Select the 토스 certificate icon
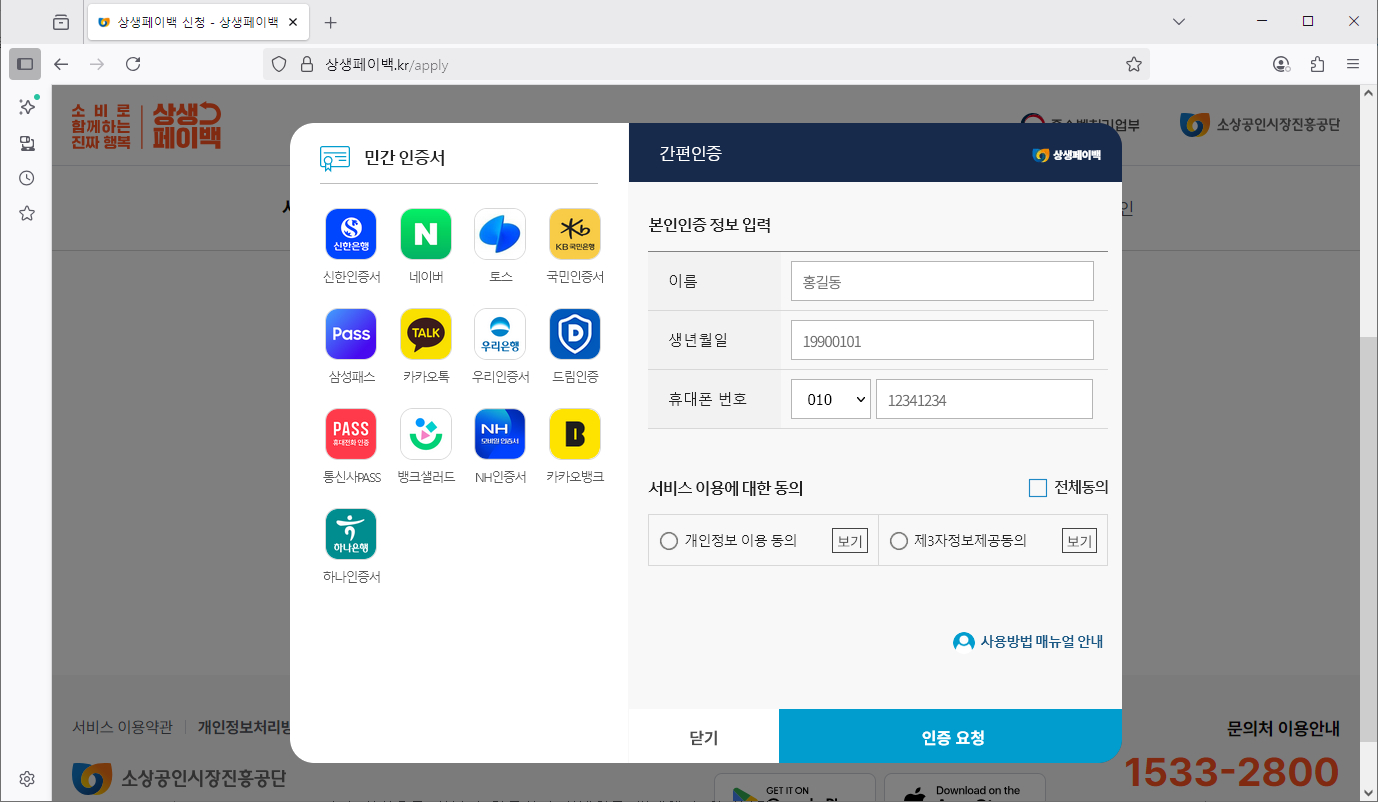 (500, 234)
